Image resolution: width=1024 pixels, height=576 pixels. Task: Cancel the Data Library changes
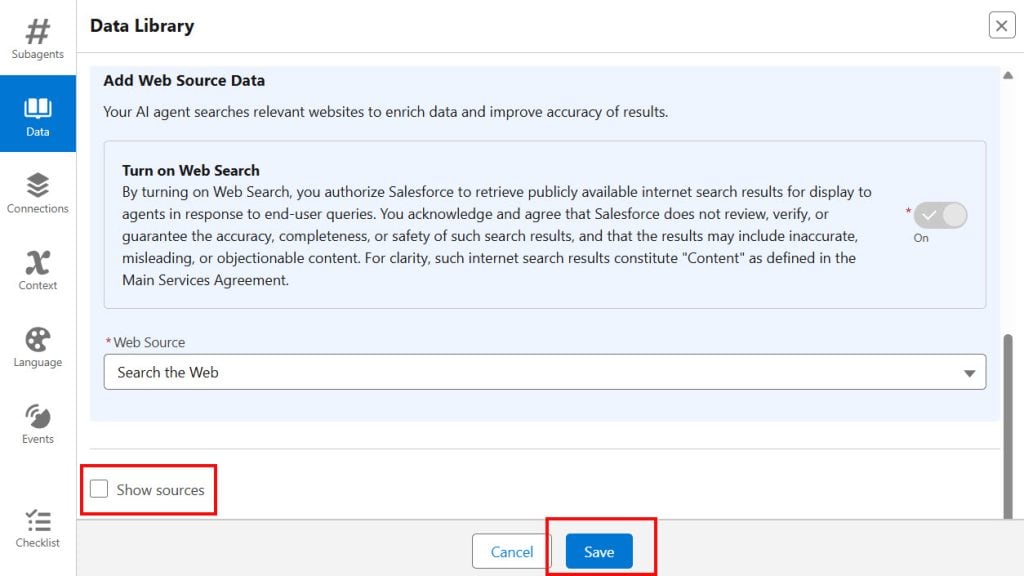pyautogui.click(x=511, y=551)
